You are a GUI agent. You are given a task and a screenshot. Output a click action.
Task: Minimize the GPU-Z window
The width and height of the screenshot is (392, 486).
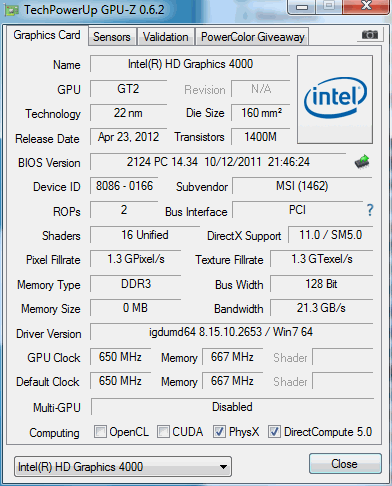tap(302, 7)
